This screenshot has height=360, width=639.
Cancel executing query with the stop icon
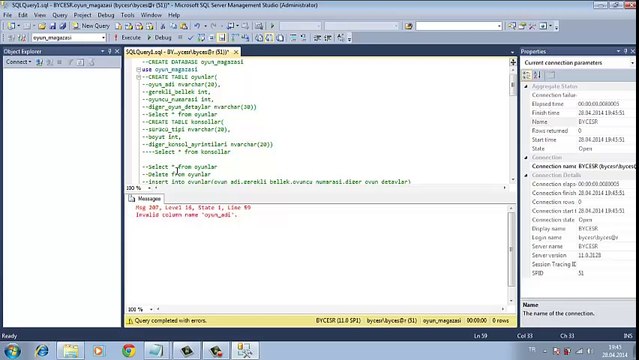[180, 38]
